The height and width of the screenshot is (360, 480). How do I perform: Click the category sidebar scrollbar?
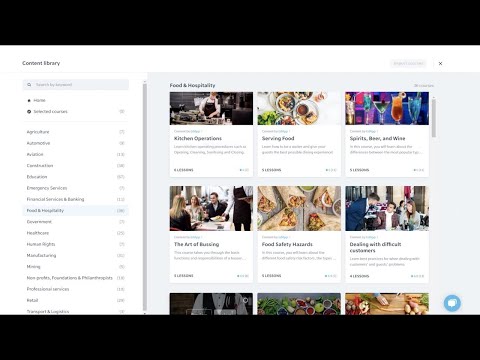[x=145, y=197]
